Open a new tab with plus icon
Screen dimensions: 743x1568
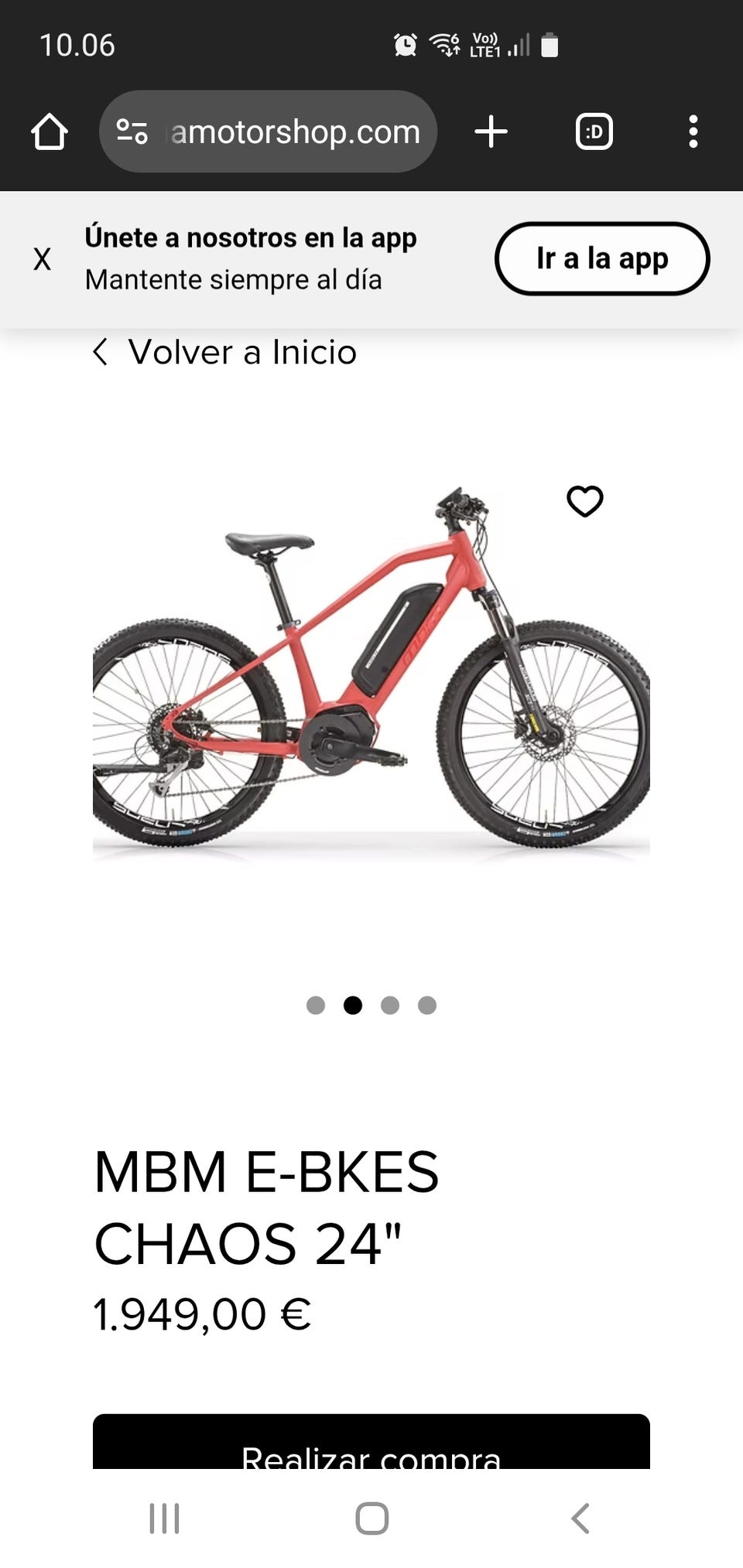[491, 132]
